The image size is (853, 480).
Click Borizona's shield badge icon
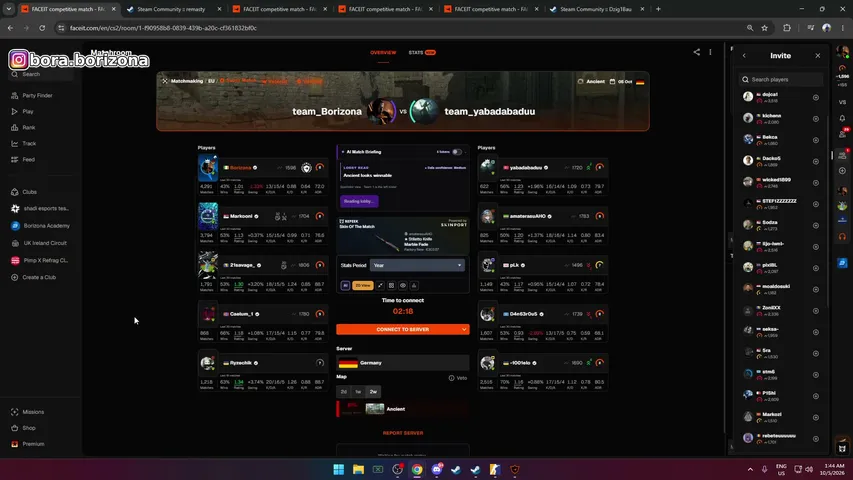[x=306, y=168]
